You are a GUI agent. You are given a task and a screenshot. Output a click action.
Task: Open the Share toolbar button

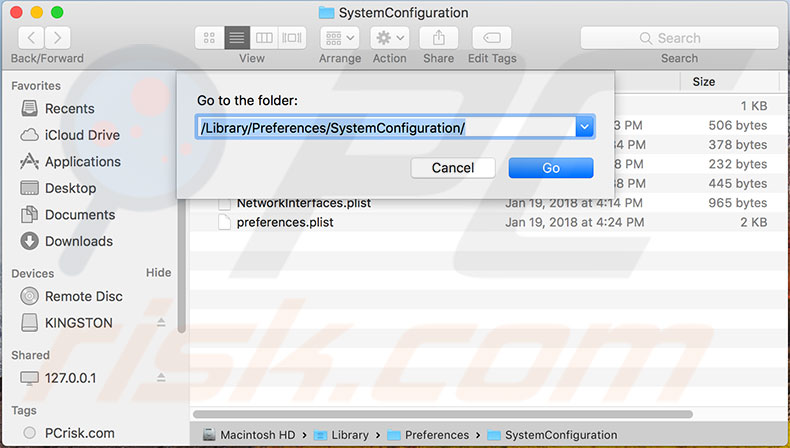[x=439, y=38]
